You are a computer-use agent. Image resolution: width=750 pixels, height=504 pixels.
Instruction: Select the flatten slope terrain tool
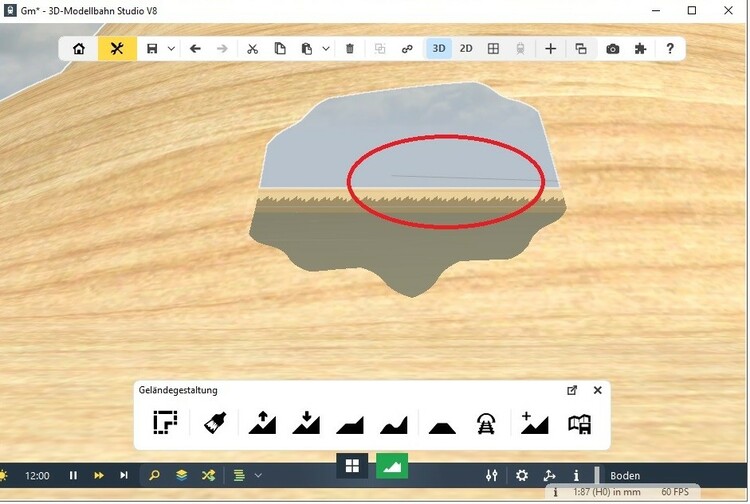coord(350,425)
